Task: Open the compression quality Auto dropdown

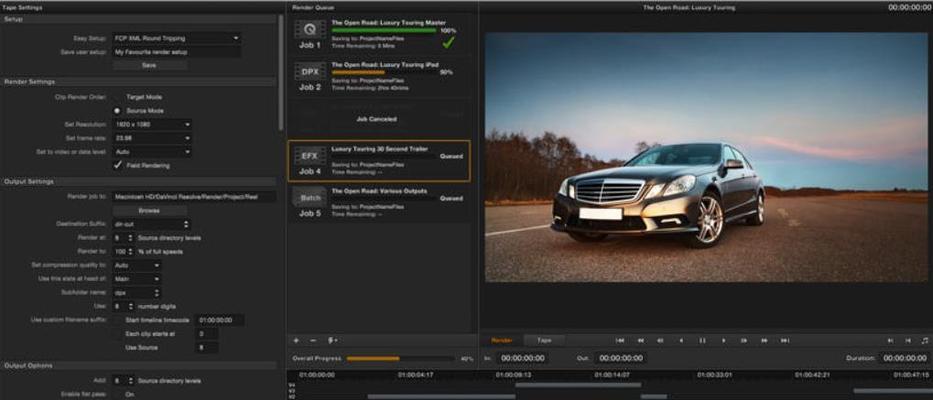Action: click(x=137, y=265)
